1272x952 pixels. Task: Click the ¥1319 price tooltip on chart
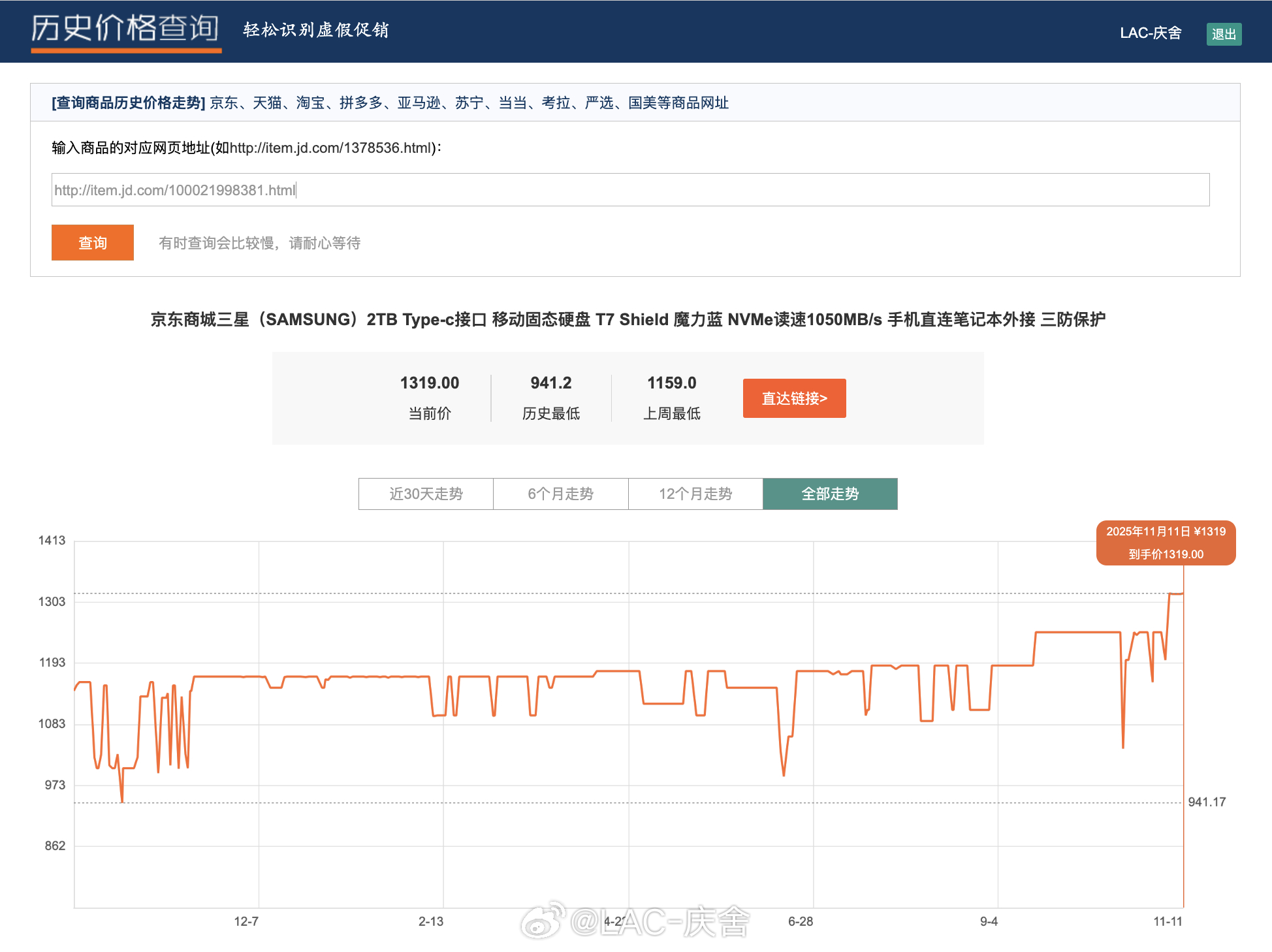click(x=1166, y=542)
